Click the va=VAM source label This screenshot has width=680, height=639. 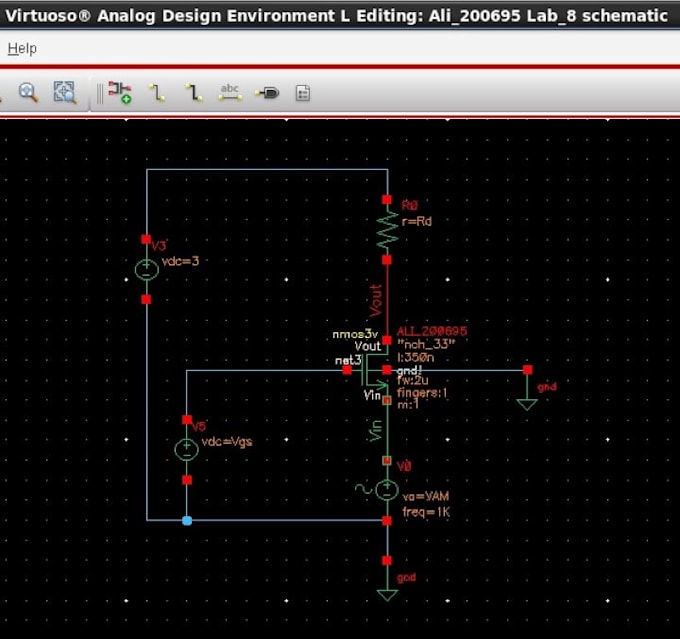[426, 496]
